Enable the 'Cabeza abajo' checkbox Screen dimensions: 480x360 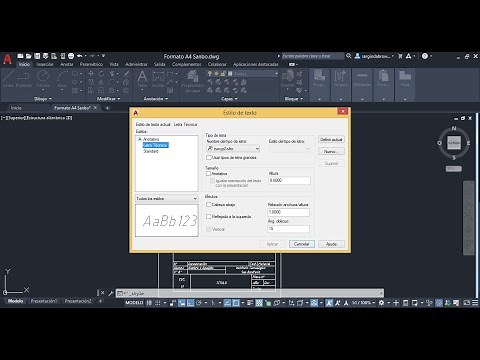point(209,204)
